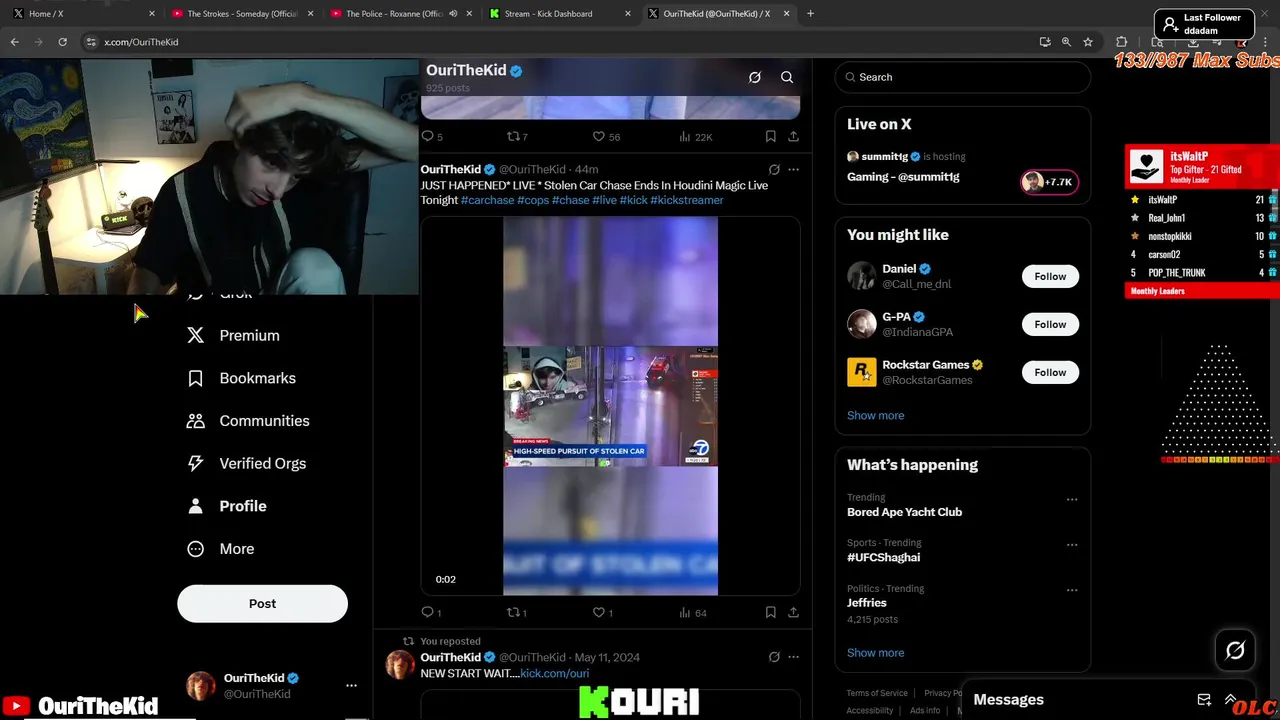The image size is (1280, 720).
Task: Open options for #UFCShaghai trend
Action: coord(1072,545)
